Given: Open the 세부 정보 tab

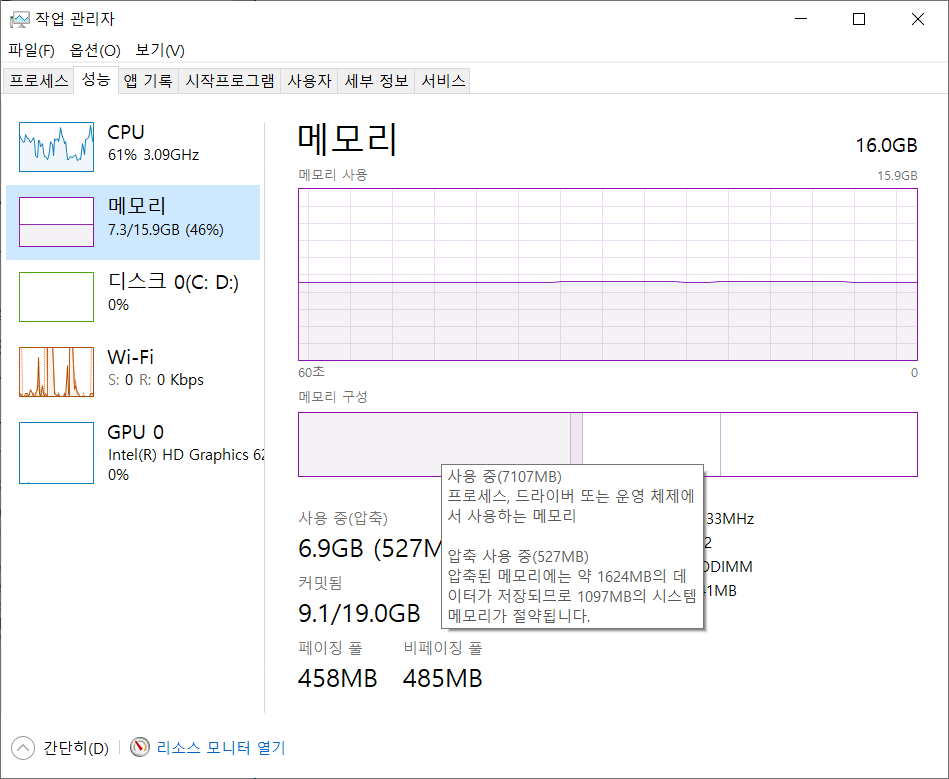Looking at the screenshot, I should click(x=374, y=81).
